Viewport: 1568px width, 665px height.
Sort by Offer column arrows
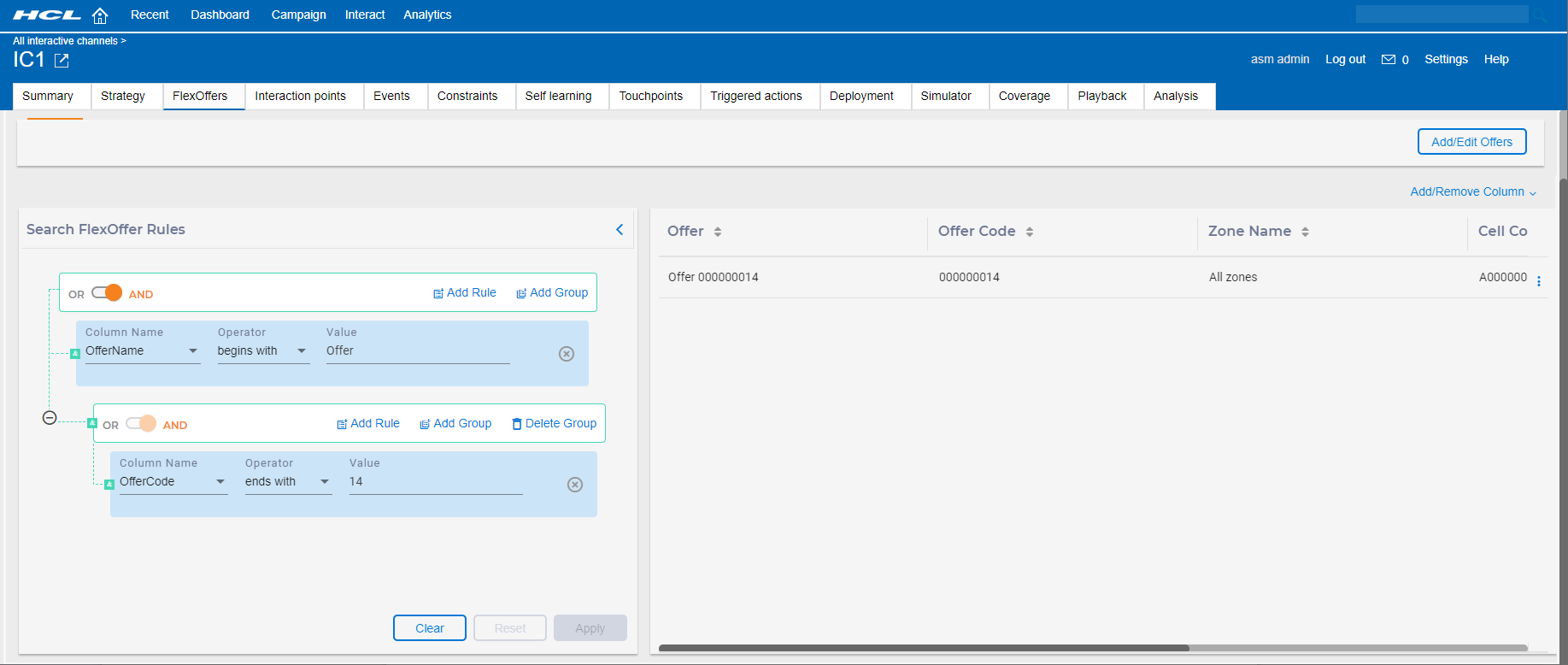[x=718, y=232]
